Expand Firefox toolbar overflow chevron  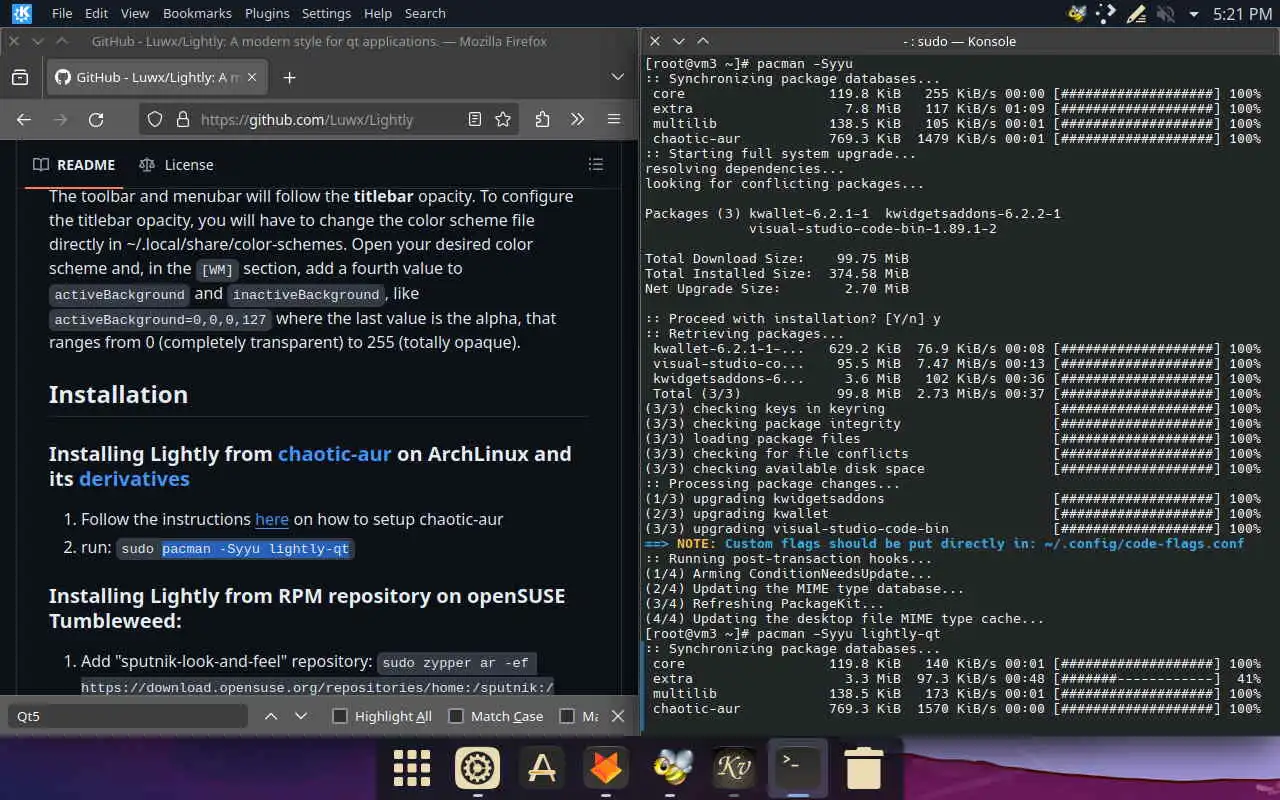(578, 119)
